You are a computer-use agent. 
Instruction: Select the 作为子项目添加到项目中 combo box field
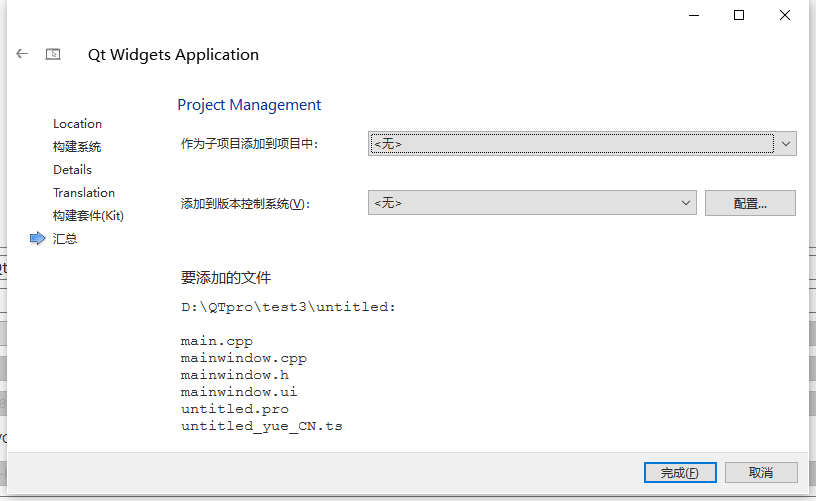[x=582, y=144]
